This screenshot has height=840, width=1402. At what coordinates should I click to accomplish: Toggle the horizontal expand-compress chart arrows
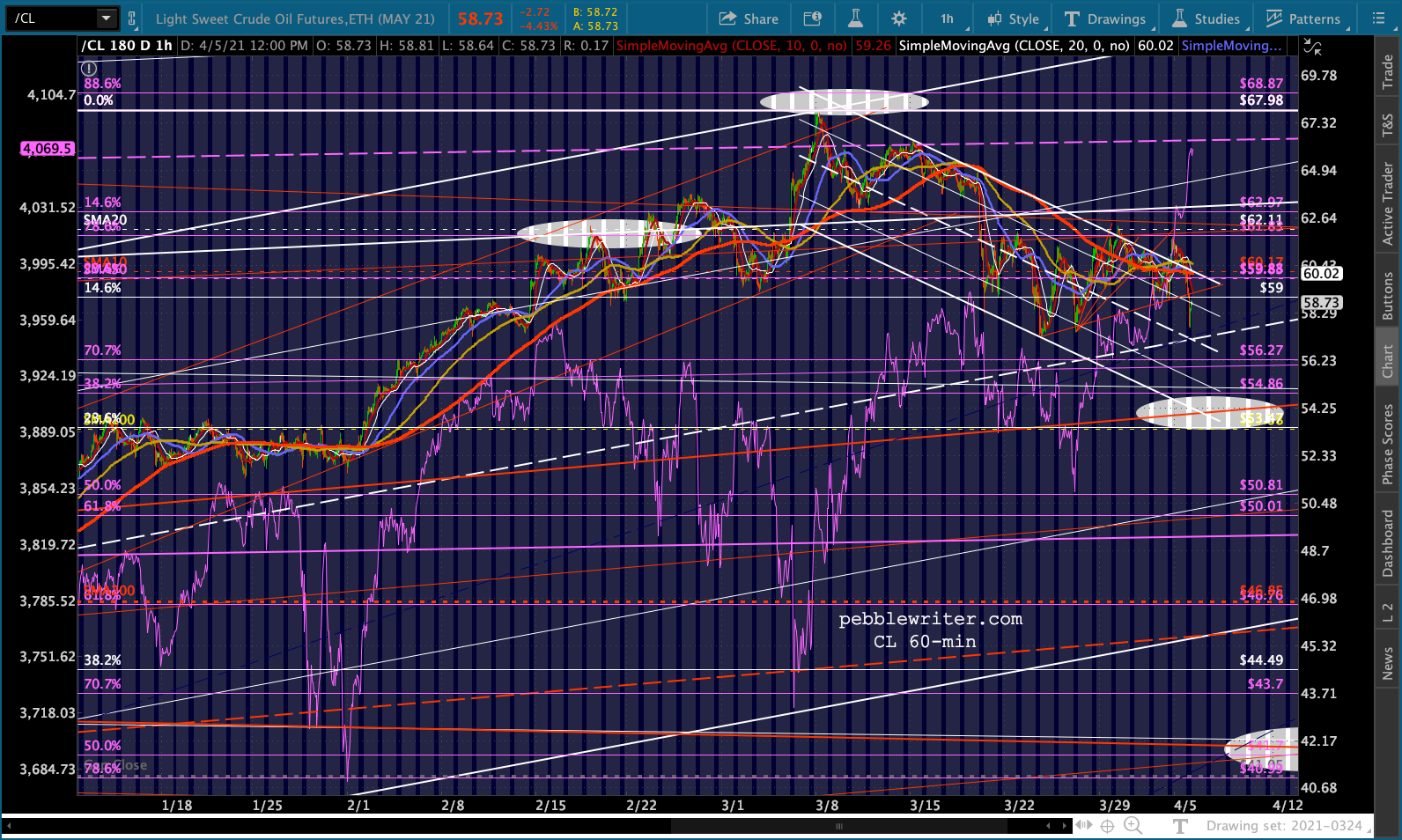1083,826
